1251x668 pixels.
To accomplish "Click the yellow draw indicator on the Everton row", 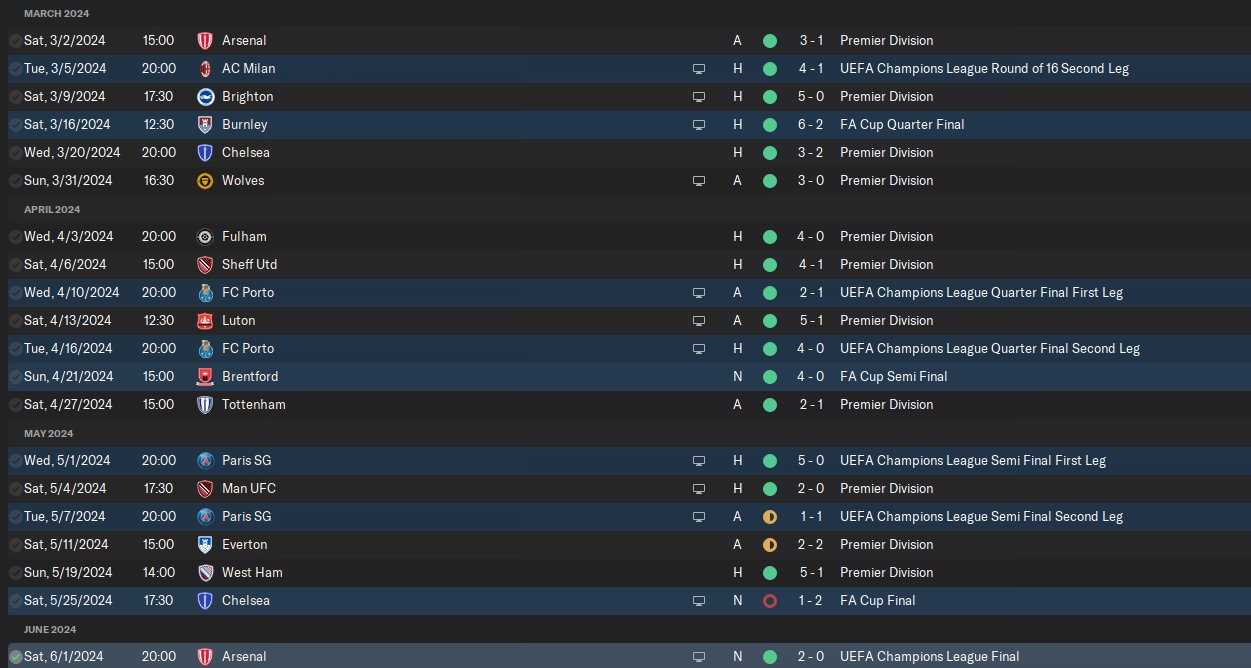I will [x=769, y=545].
